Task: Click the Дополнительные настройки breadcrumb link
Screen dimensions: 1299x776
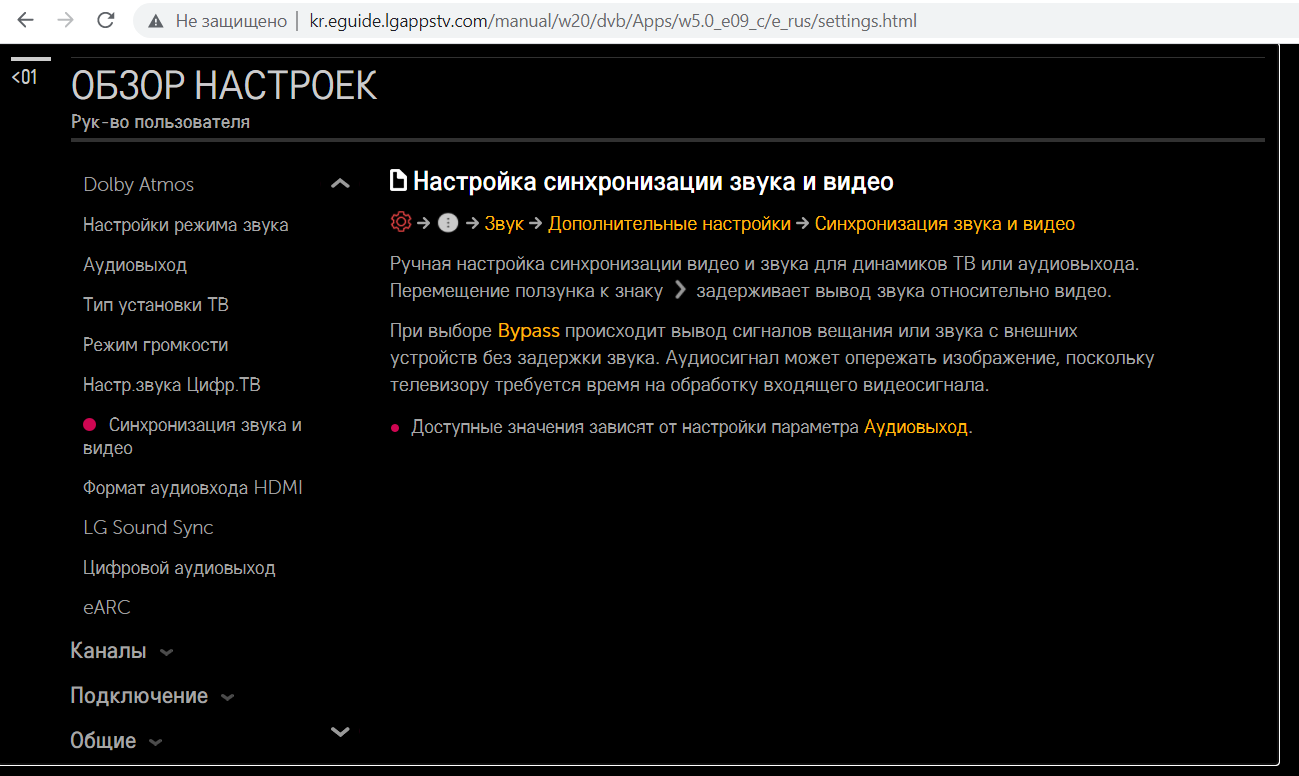Action: 668,224
